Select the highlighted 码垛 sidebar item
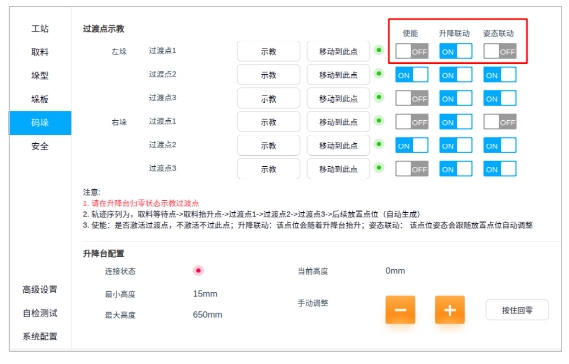Viewport: 569px width, 364px height. tap(40, 123)
